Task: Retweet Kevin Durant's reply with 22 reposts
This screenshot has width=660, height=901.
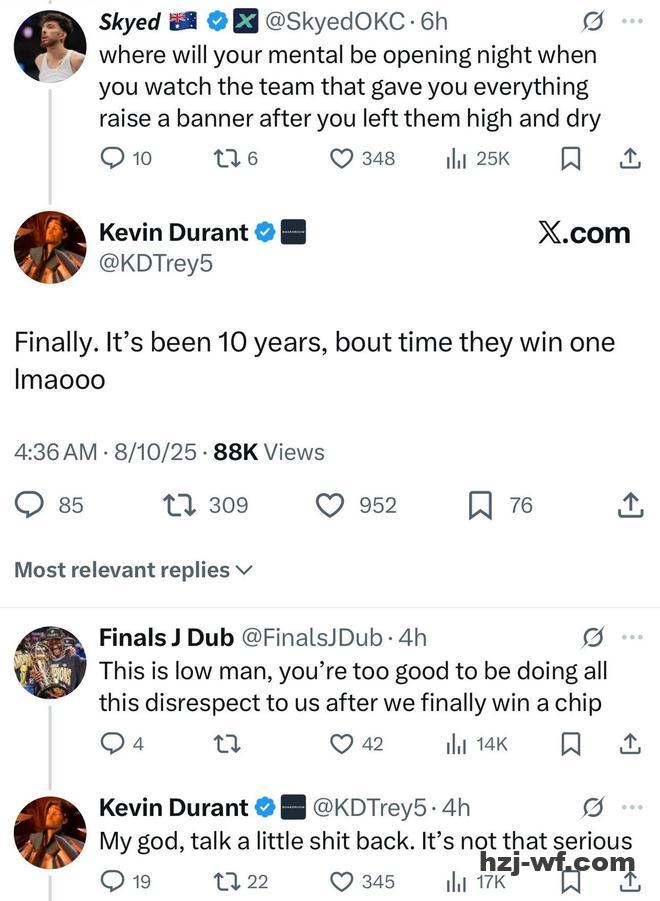Action: coord(228,881)
